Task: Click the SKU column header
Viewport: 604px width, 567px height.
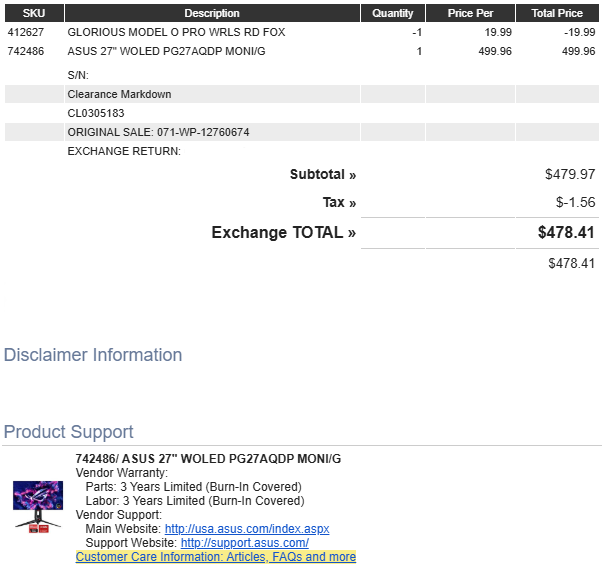Action: (34, 13)
